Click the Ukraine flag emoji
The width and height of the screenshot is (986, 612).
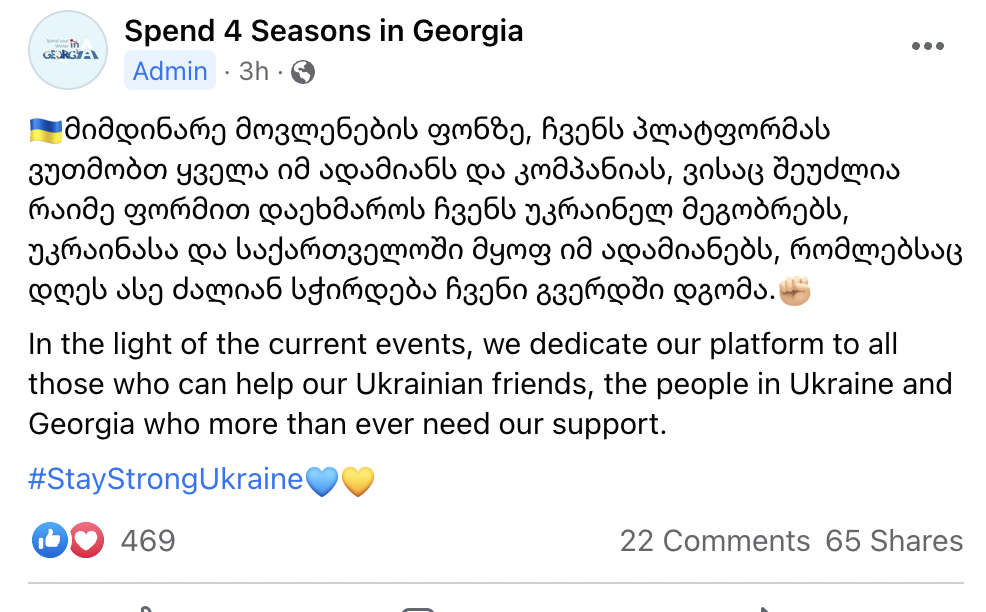(x=45, y=130)
